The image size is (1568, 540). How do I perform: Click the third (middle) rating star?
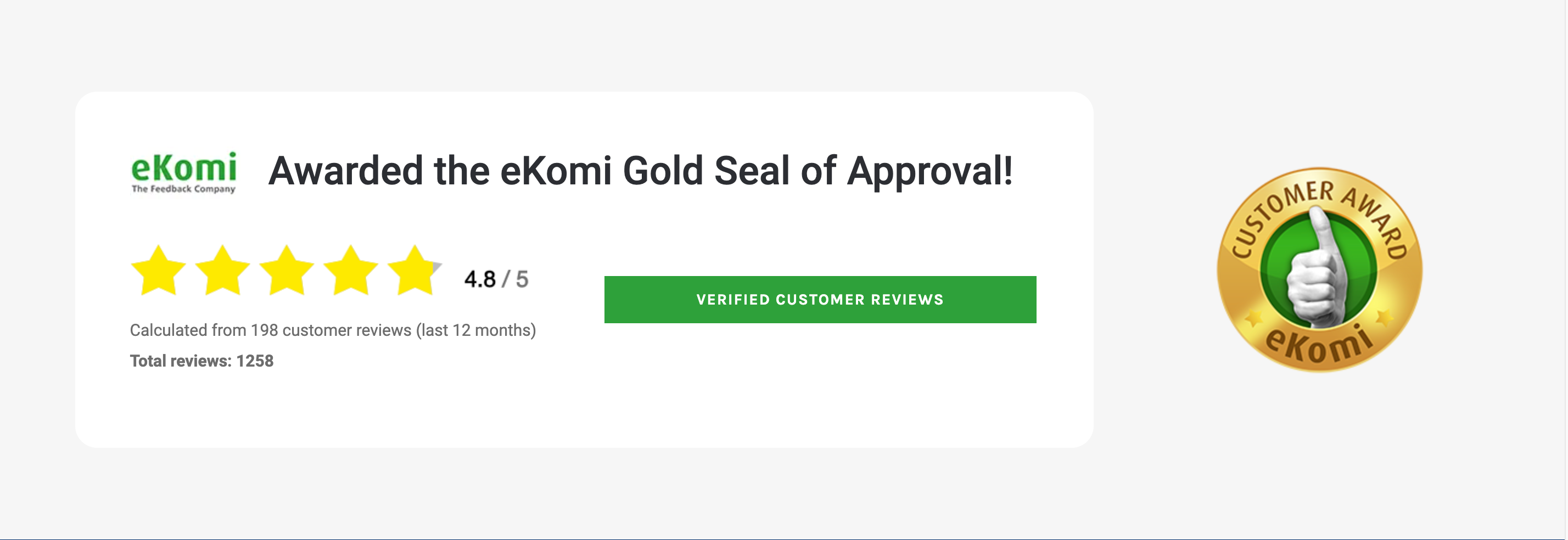287,271
